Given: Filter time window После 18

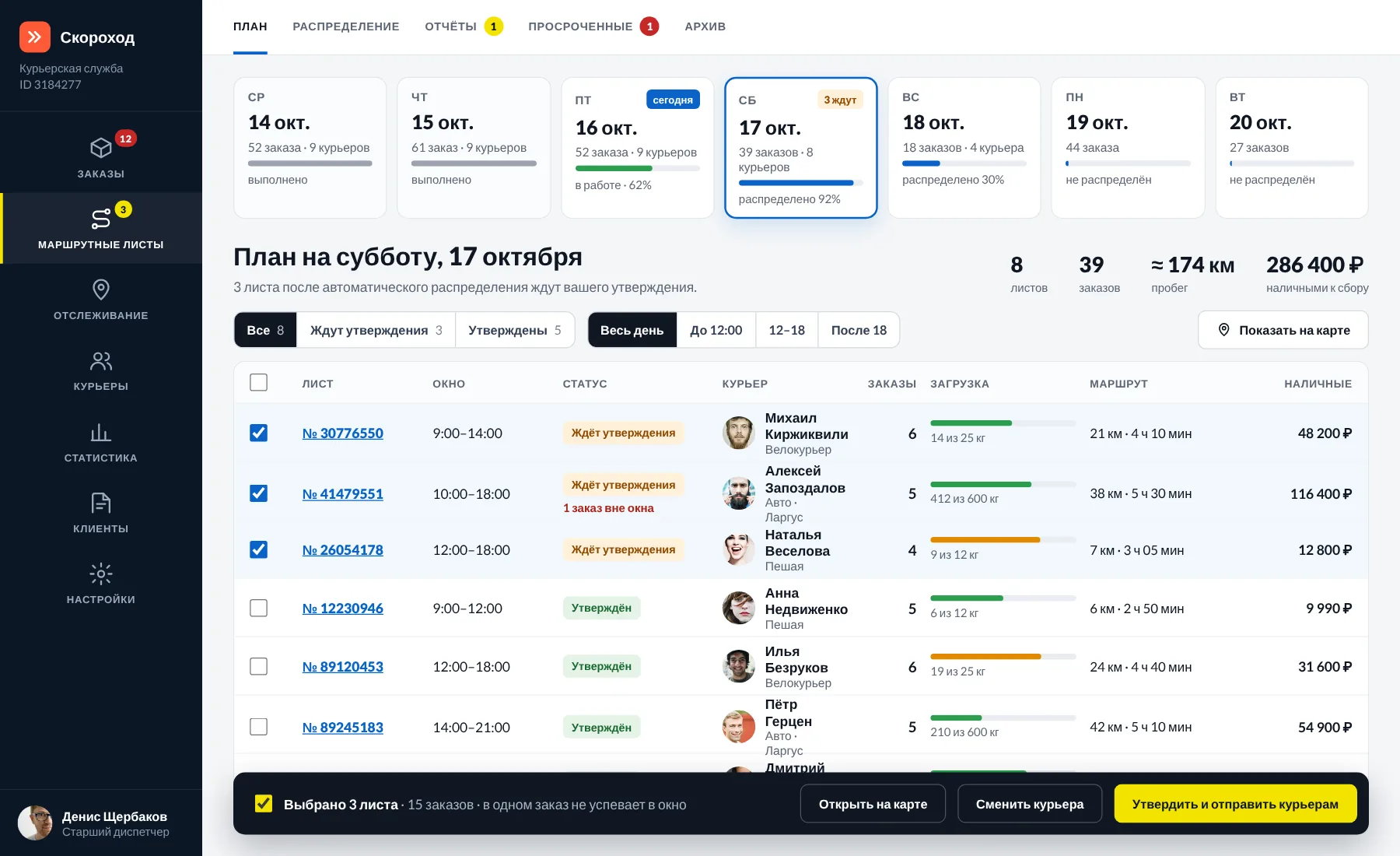Looking at the screenshot, I should click(x=859, y=330).
